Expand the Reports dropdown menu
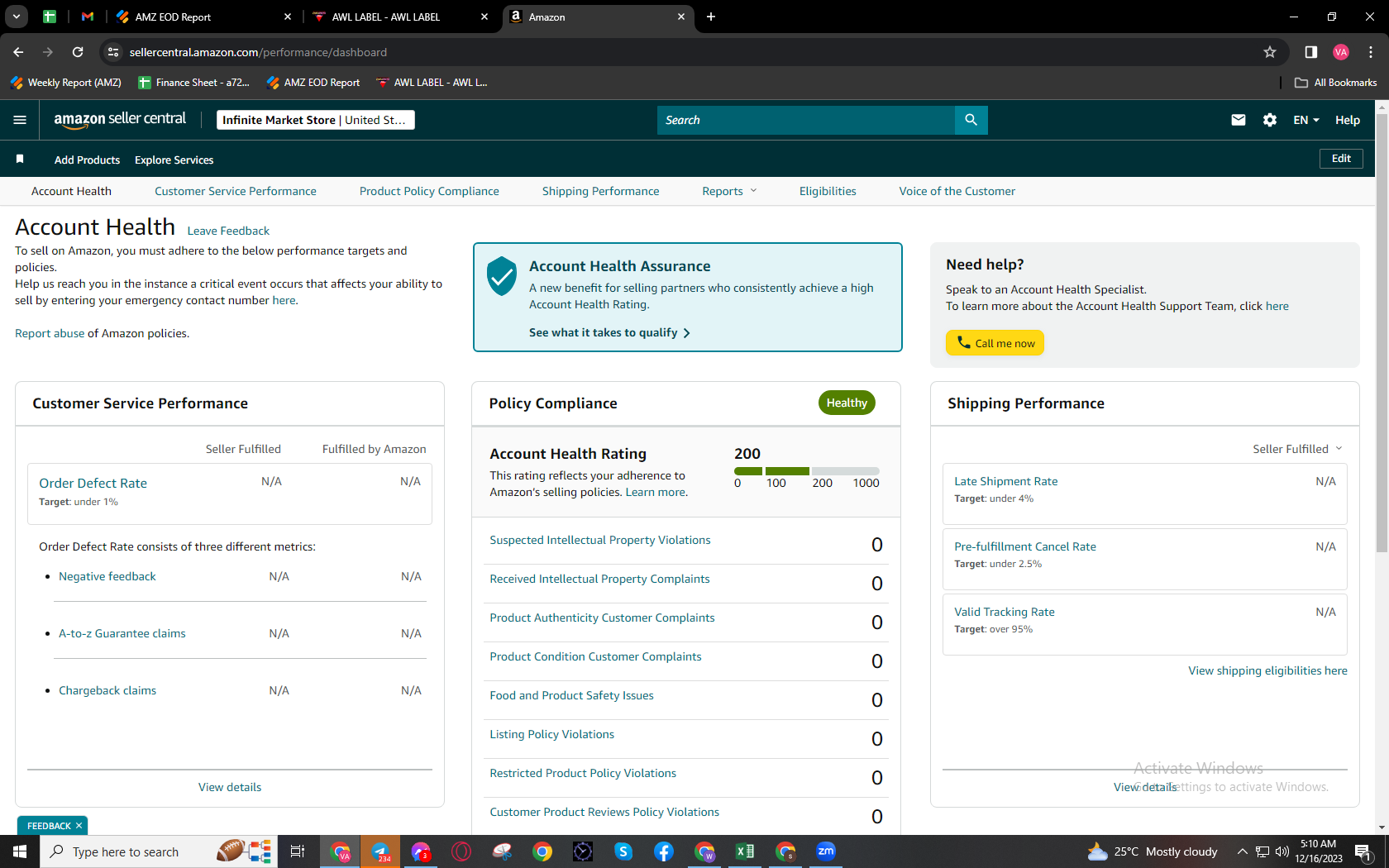 coord(729,191)
